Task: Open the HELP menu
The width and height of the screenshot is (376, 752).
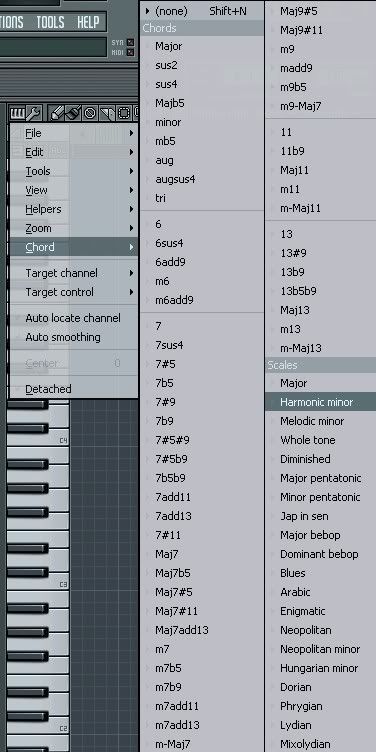Action: [88, 22]
